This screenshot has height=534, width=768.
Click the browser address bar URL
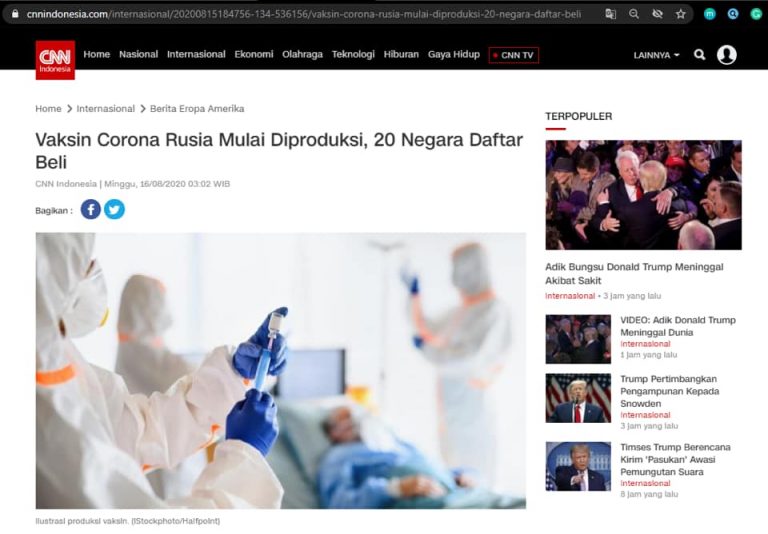(304, 14)
